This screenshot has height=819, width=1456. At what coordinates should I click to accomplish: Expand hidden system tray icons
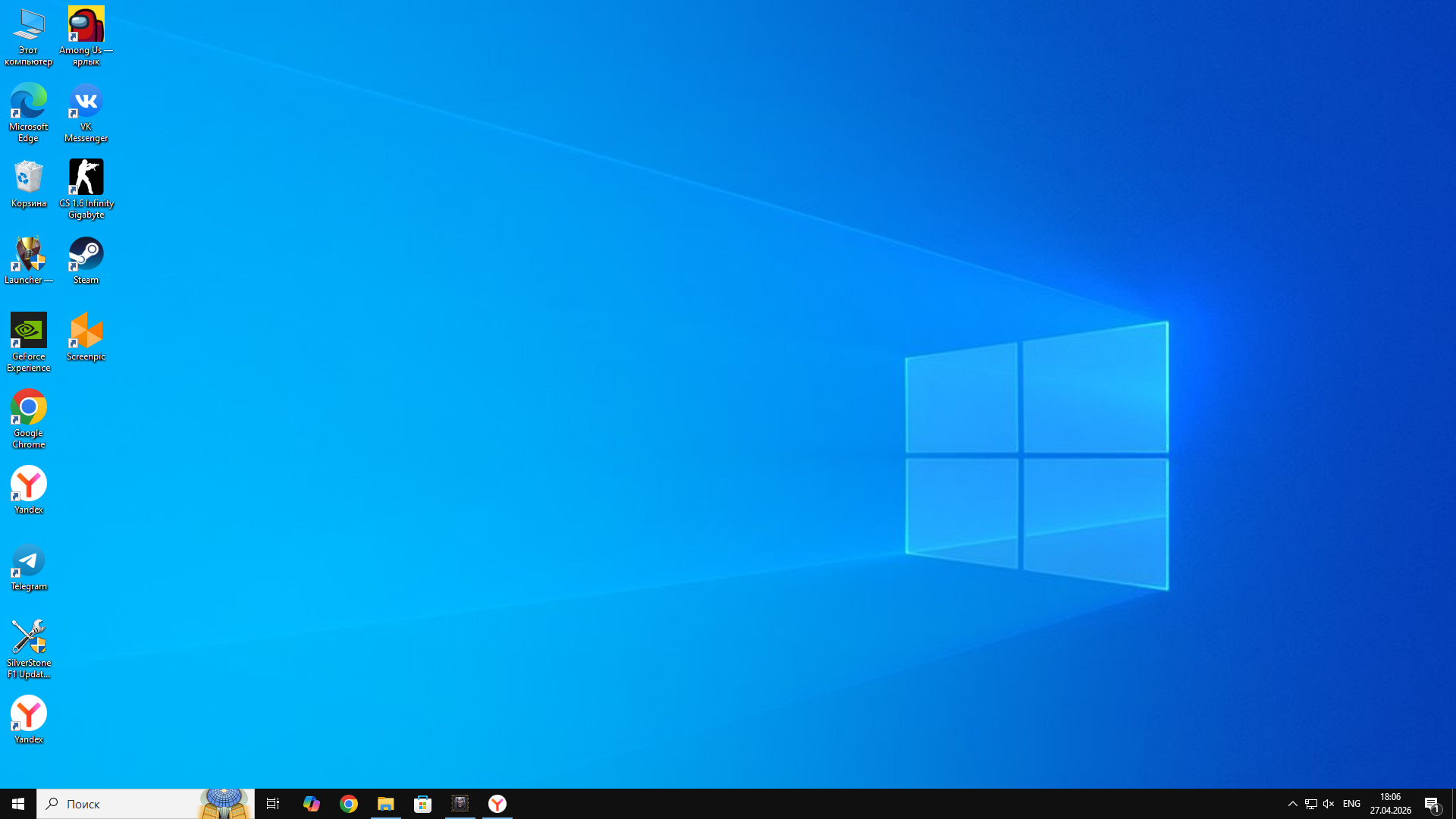(1292, 804)
